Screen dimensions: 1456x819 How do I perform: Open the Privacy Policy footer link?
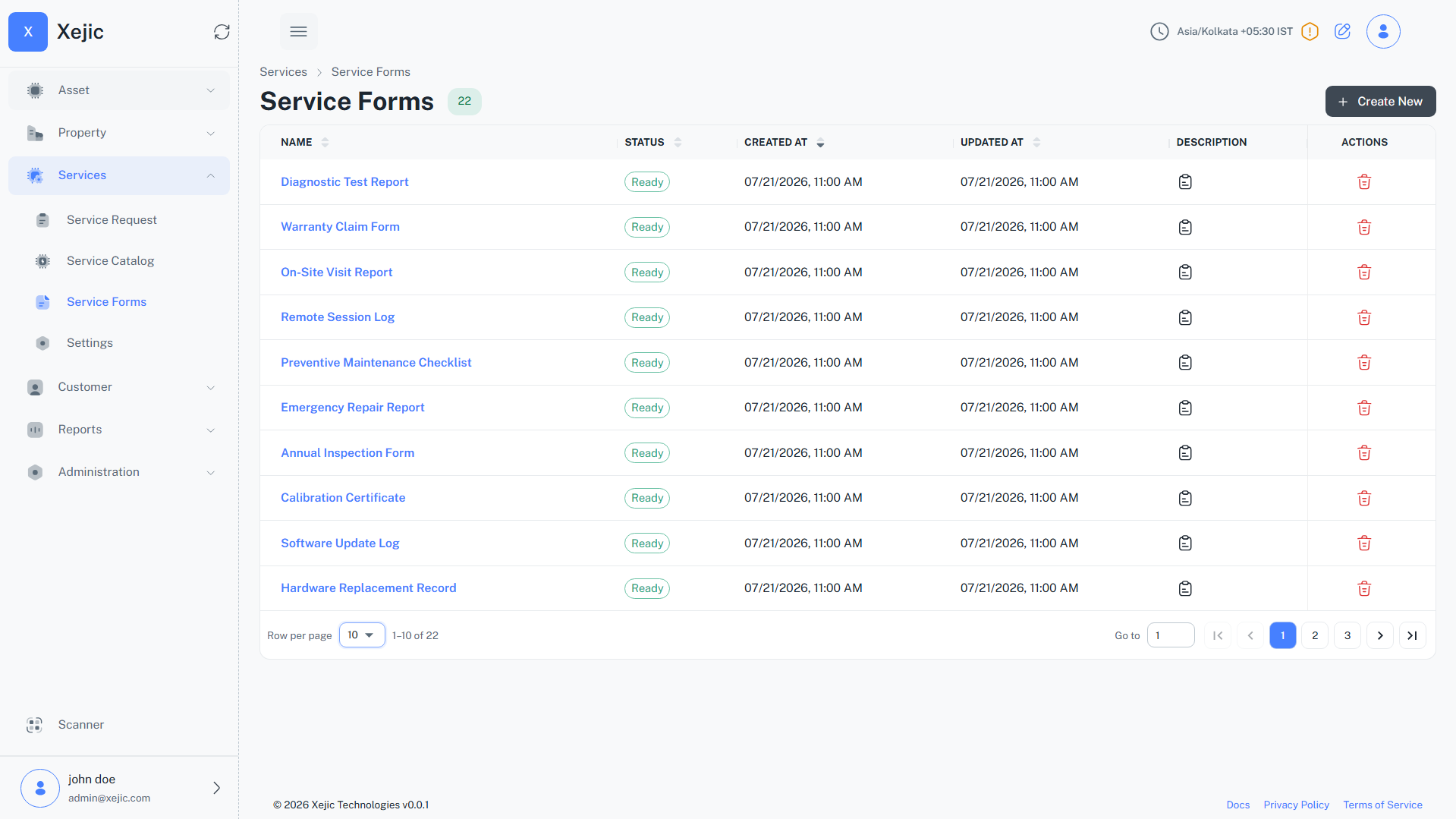click(1296, 805)
